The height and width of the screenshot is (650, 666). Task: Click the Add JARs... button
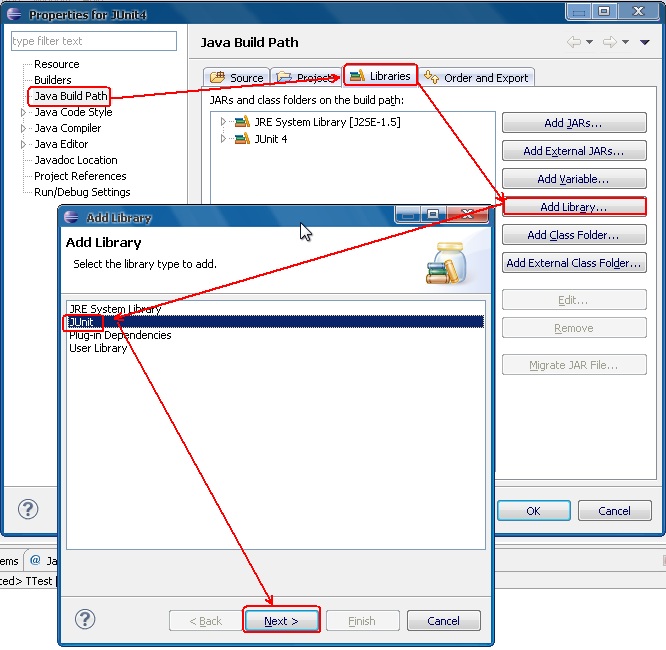(574, 123)
